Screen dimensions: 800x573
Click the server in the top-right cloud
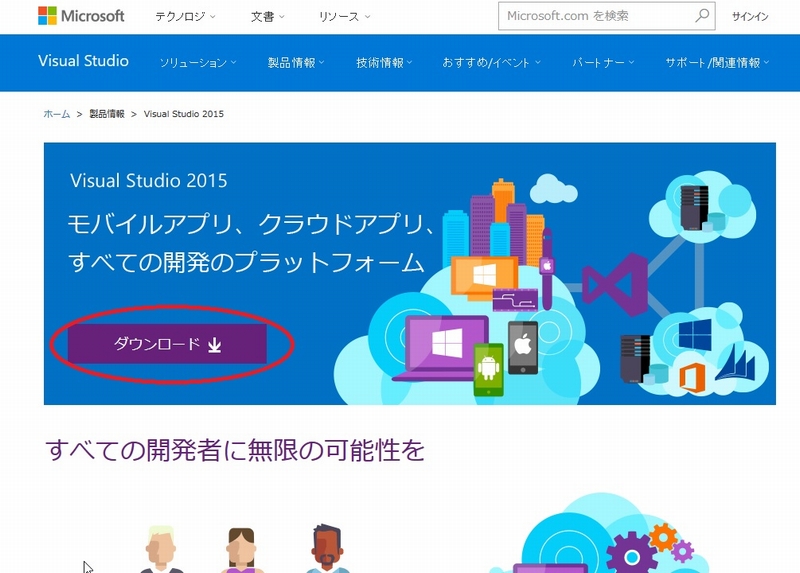694,208
